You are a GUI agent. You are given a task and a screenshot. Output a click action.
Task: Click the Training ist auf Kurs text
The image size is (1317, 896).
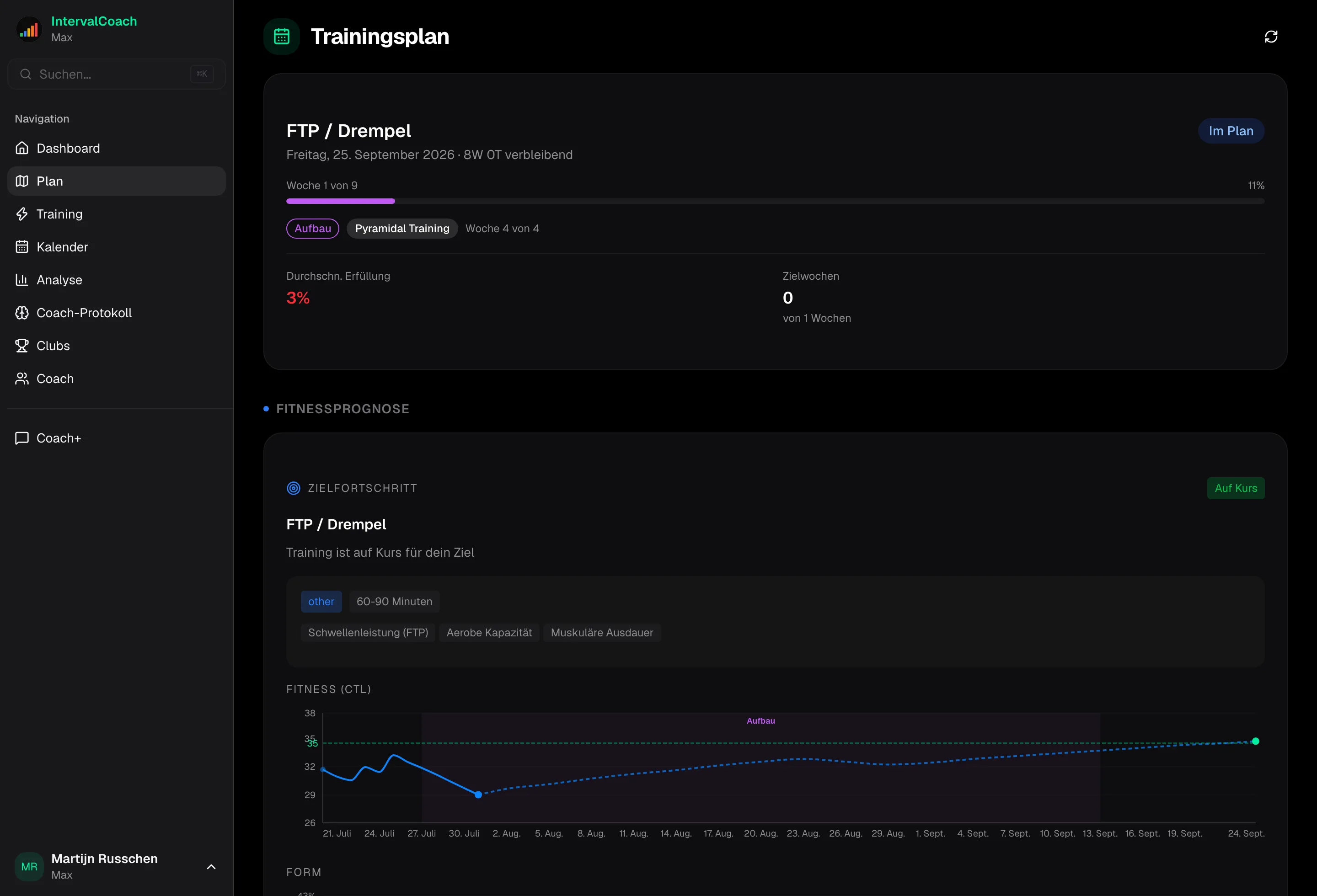(x=380, y=552)
